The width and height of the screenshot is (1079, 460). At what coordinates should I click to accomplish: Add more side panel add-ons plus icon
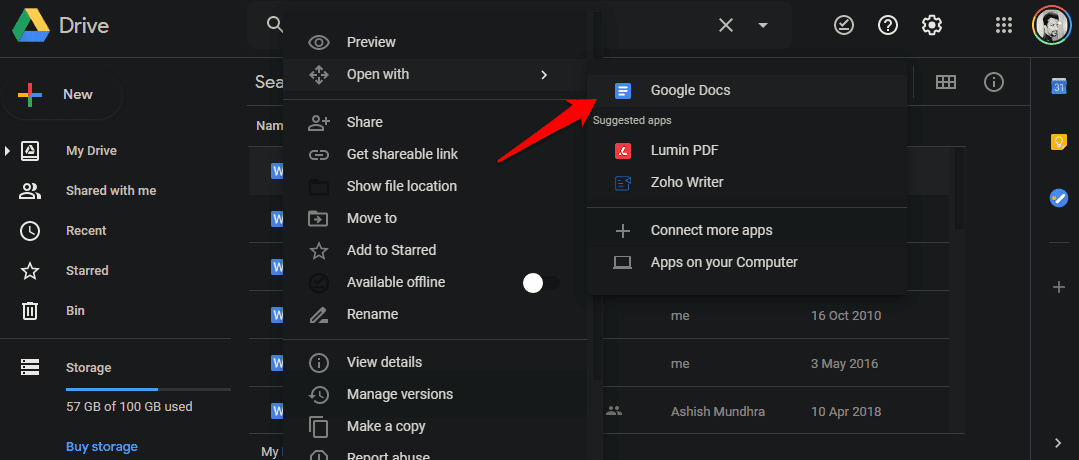point(1059,287)
